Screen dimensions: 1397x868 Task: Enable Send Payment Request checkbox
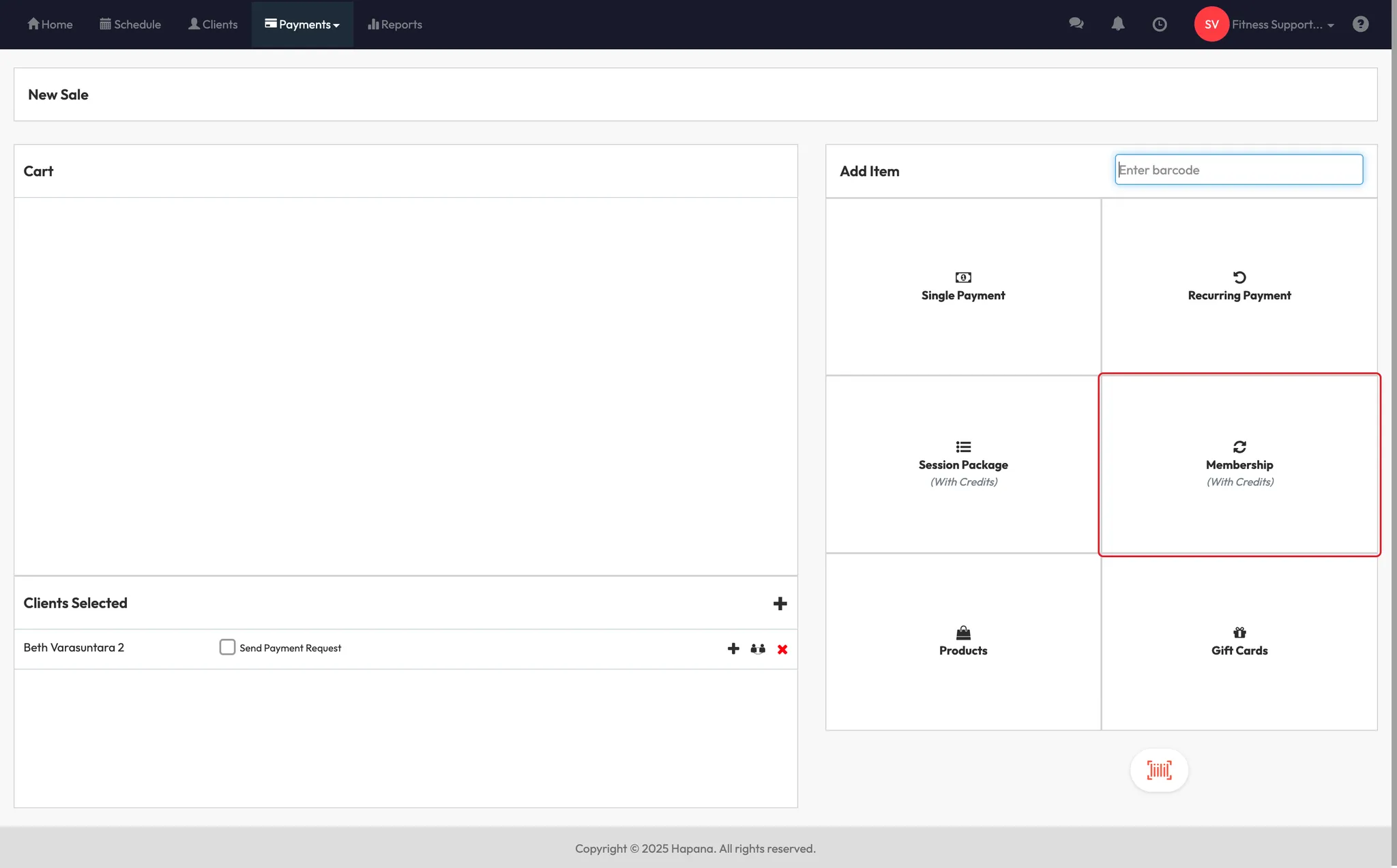click(227, 647)
